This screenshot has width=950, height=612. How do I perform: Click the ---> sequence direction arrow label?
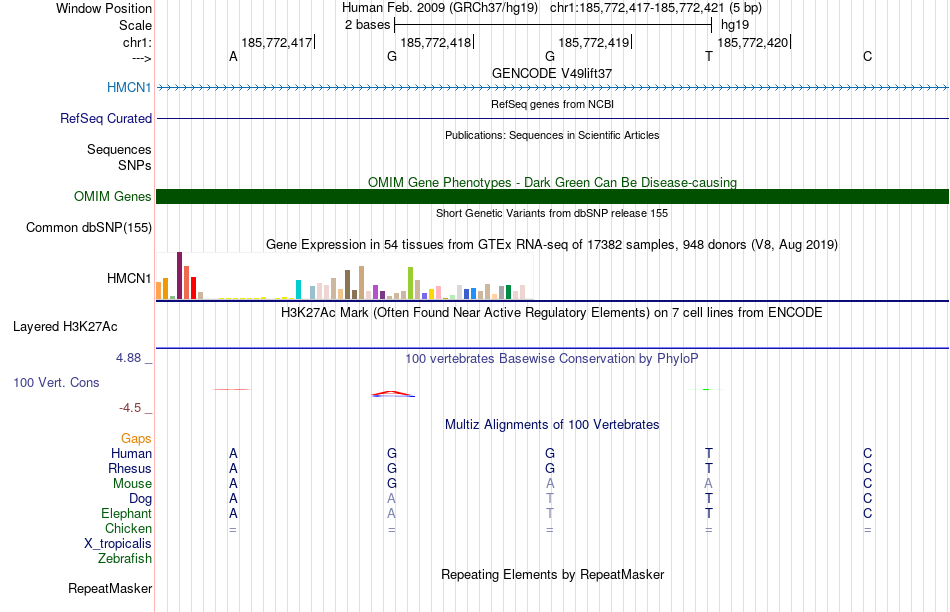point(141,58)
